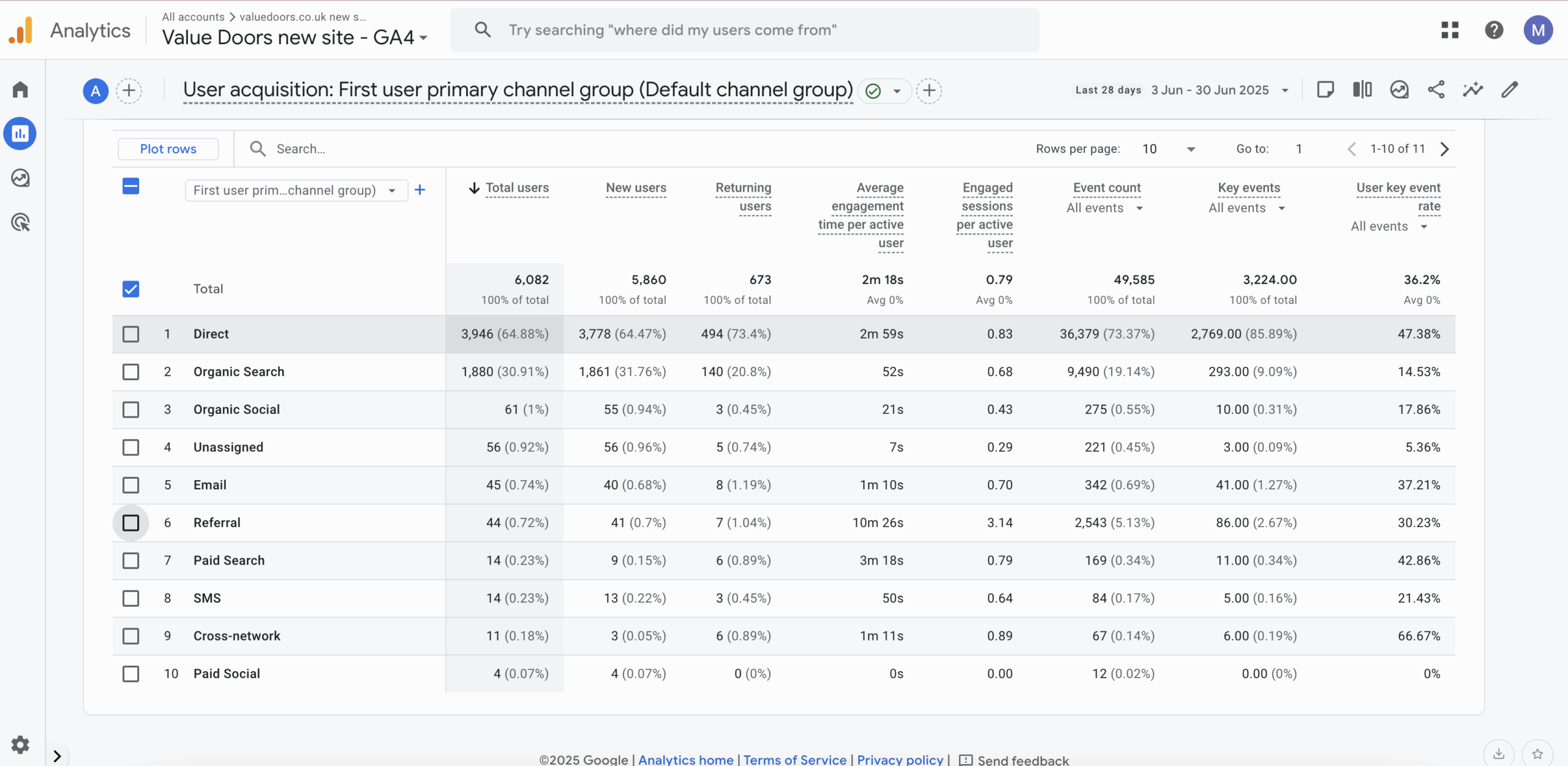Screen dimensions: 1568x766
Task: Open the property selector Value Doors new site
Action: [295, 37]
